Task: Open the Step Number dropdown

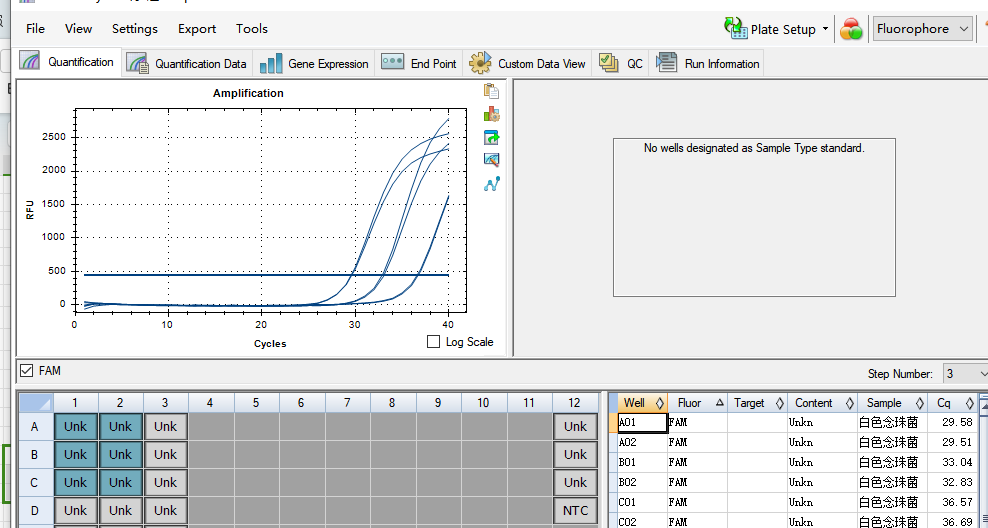Action: 965,374
